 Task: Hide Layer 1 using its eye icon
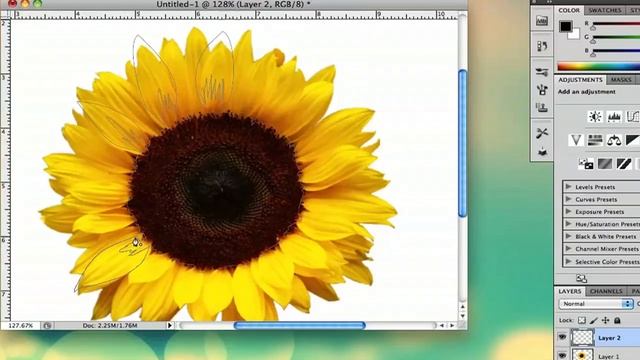[x=562, y=356]
